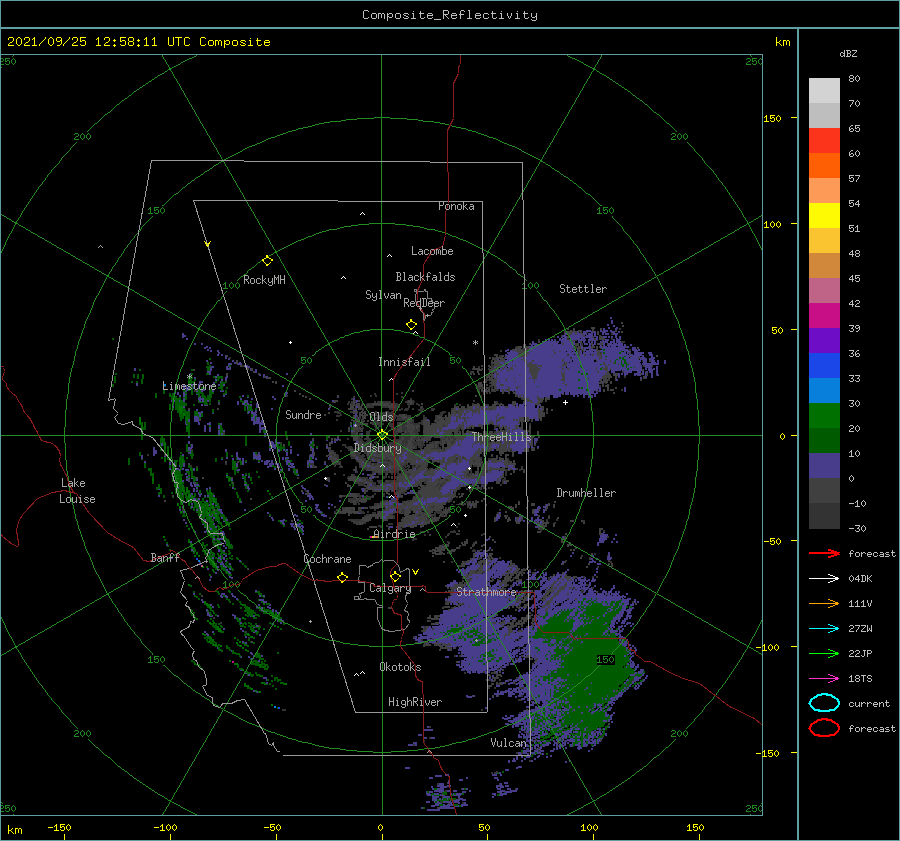
Task: Click the Sundre label
Action: (x=303, y=414)
